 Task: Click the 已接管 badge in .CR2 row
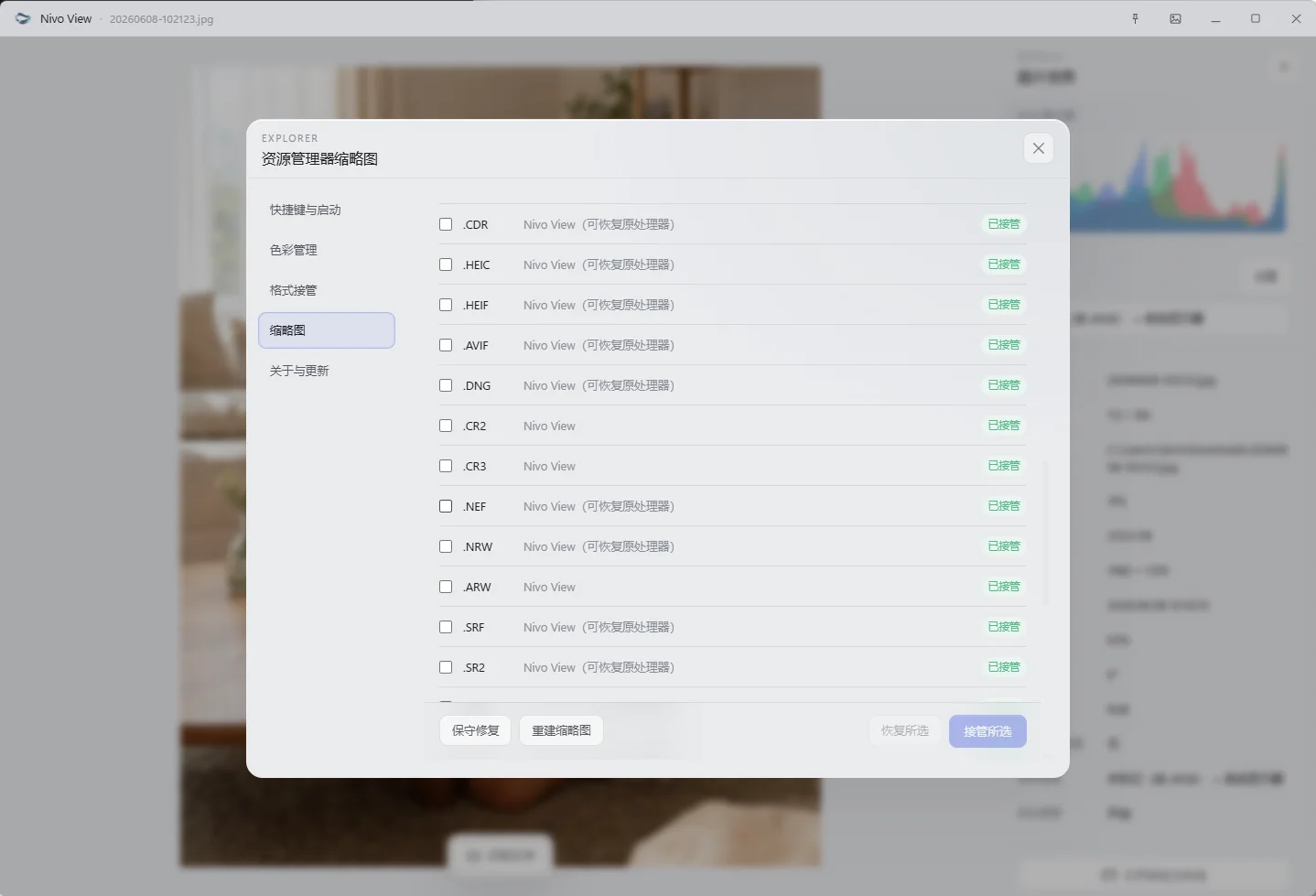(x=1004, y=426)
